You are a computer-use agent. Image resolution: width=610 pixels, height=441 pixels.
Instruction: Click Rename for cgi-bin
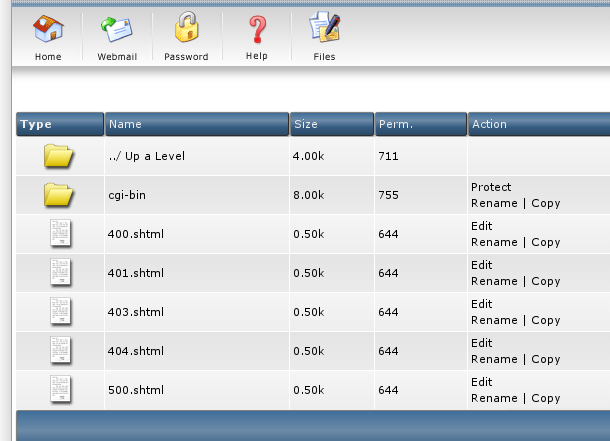coord(494,203)
